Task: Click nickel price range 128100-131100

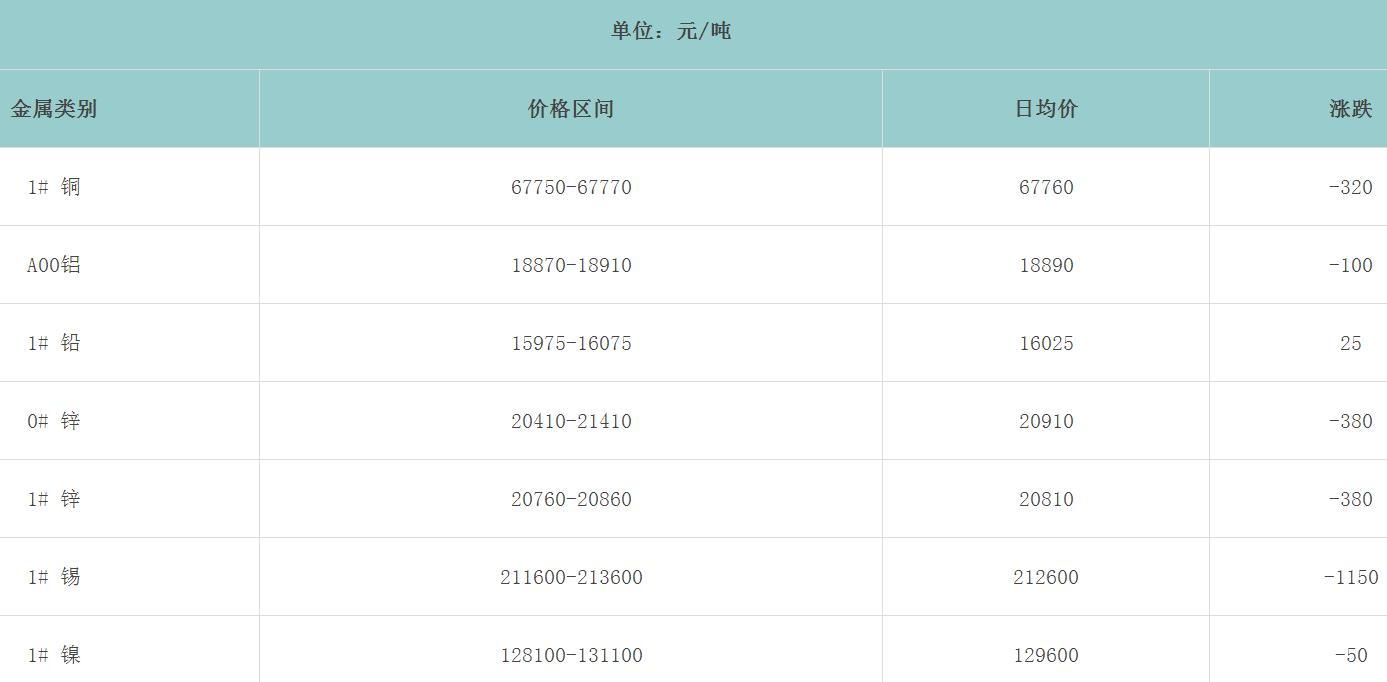Action: pos(571,655)
